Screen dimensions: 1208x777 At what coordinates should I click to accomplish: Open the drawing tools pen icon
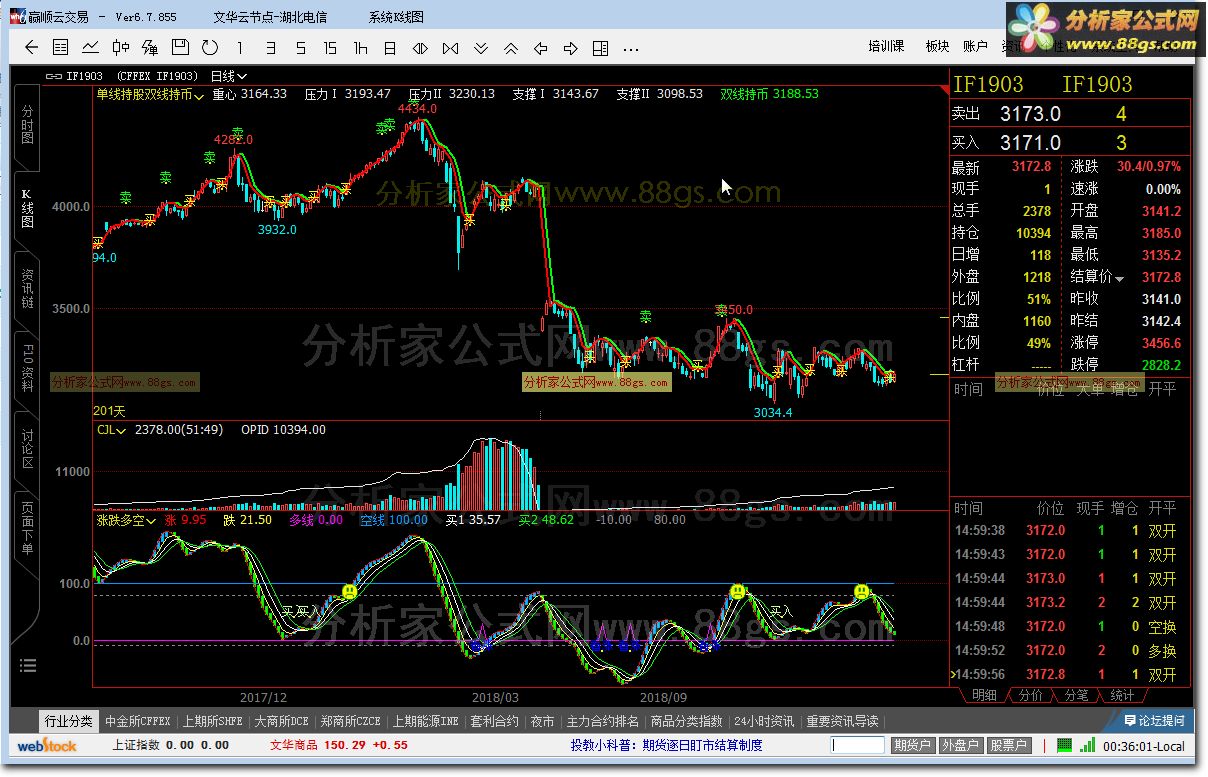(x=150, y=47)
